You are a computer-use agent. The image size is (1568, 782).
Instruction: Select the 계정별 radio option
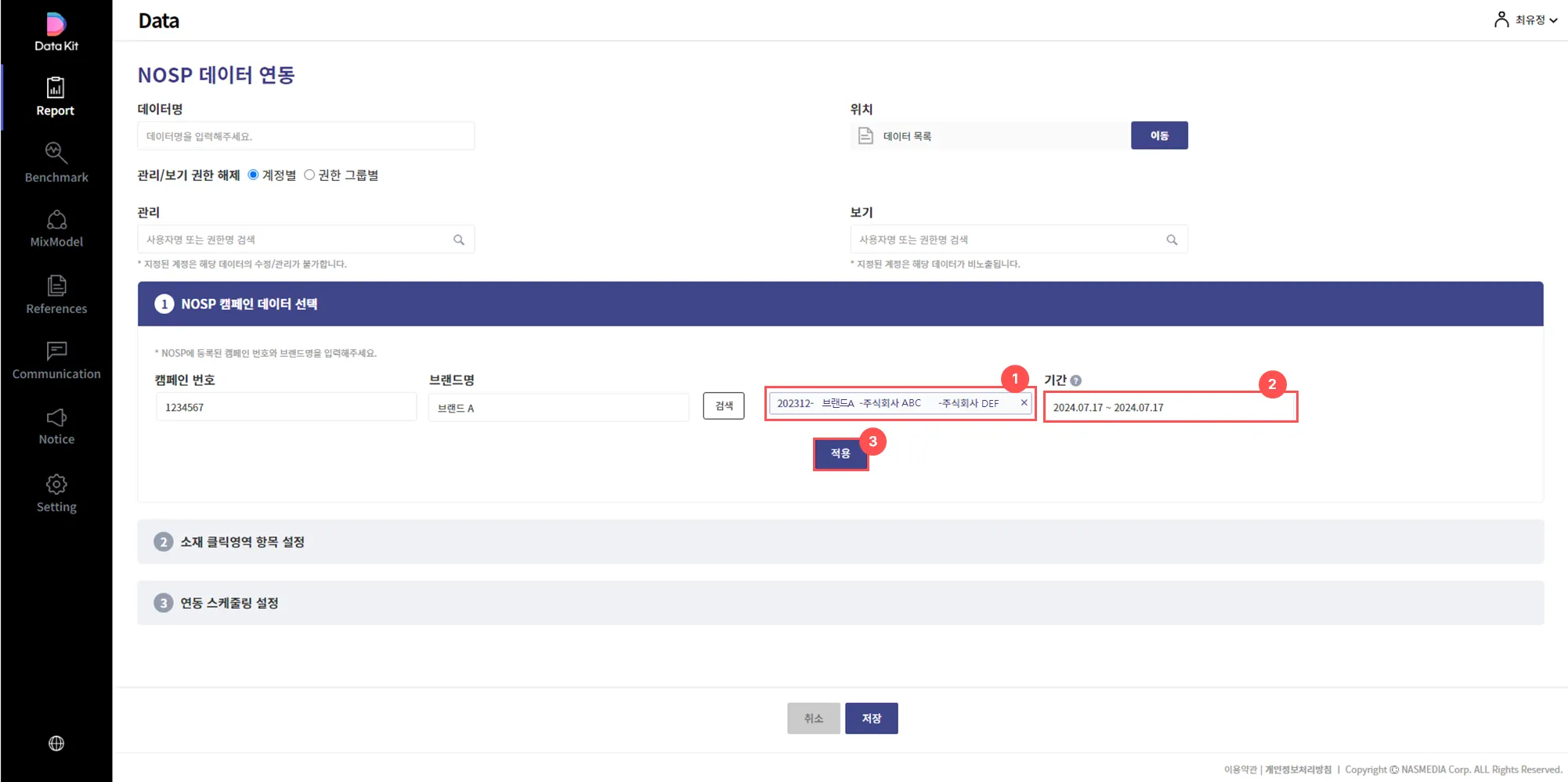pos(253,175)
